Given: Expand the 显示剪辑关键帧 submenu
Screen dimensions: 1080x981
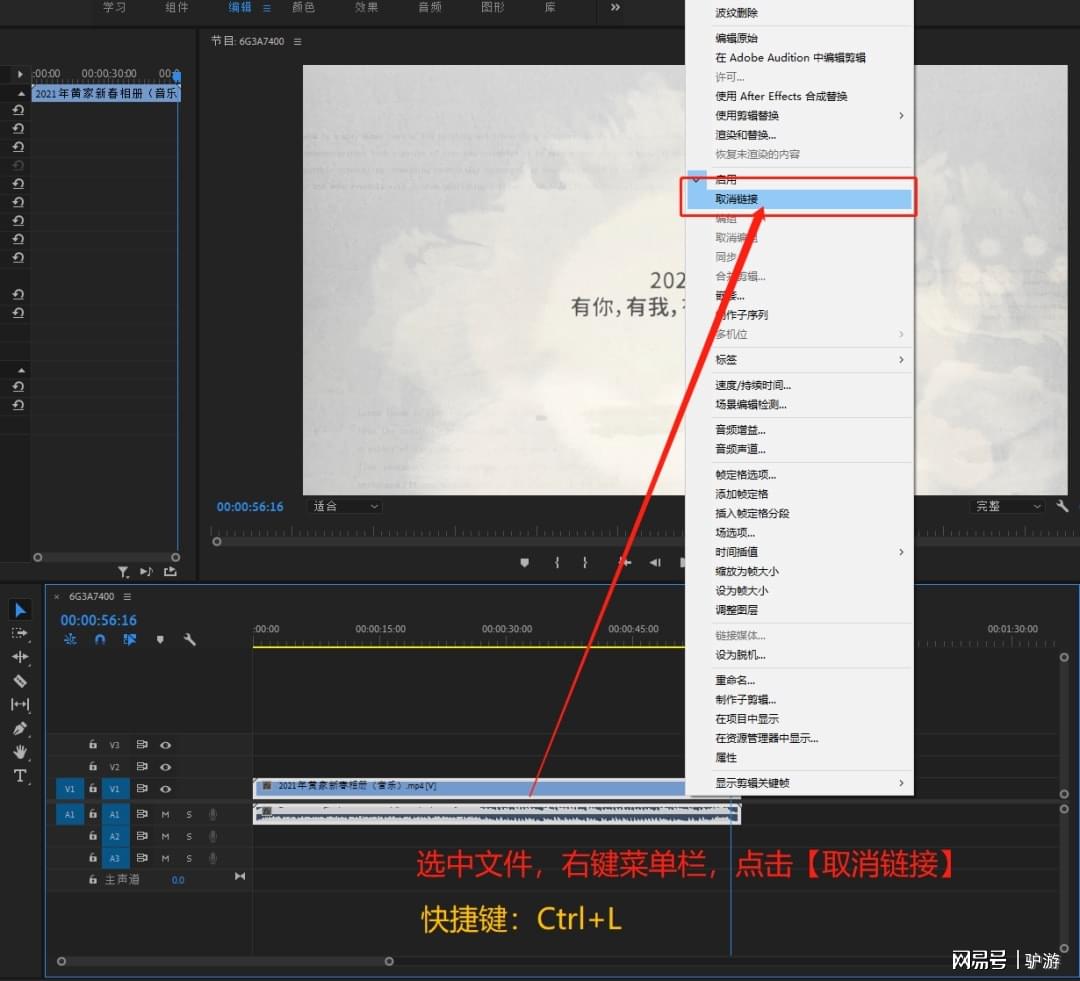Looking at the screenshot, I should (x=799, y=783).
